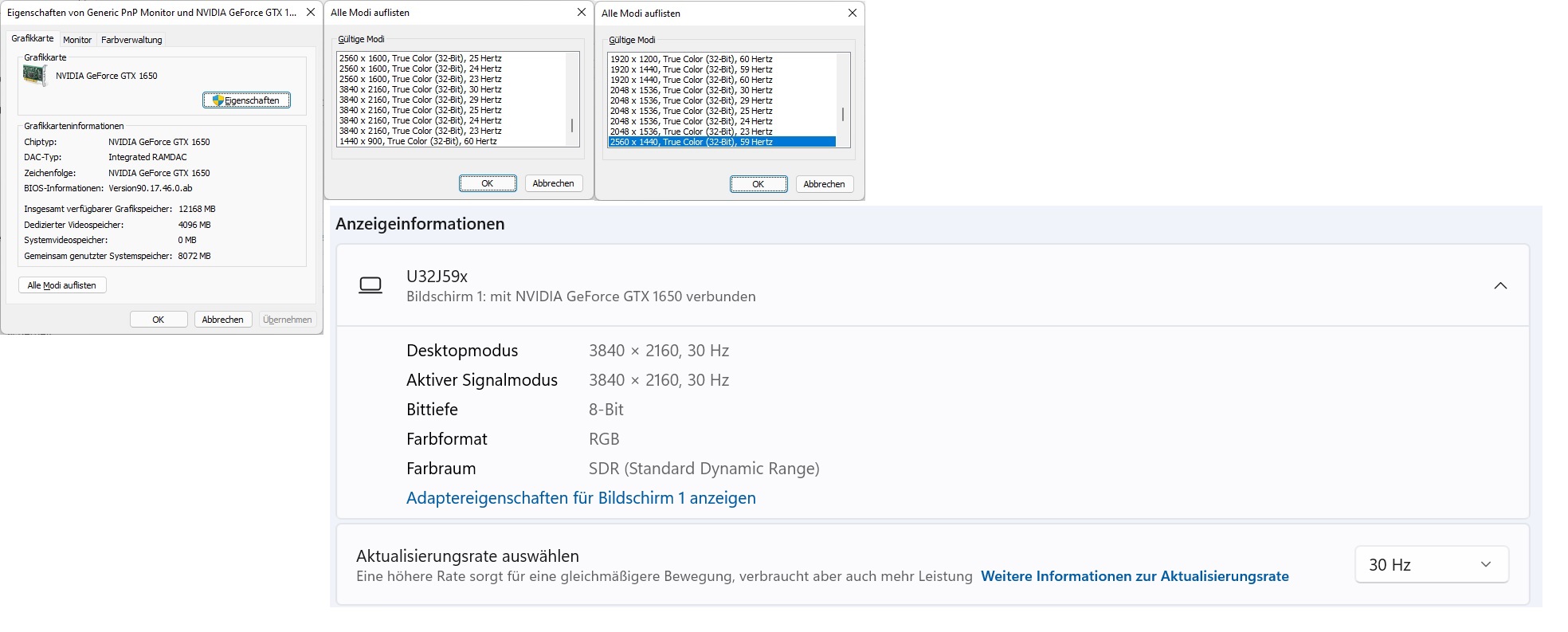Close the Eigenschaften von Generic PnP Monitor window
The image size is (1568, 632).
click(x=311, y=13)
